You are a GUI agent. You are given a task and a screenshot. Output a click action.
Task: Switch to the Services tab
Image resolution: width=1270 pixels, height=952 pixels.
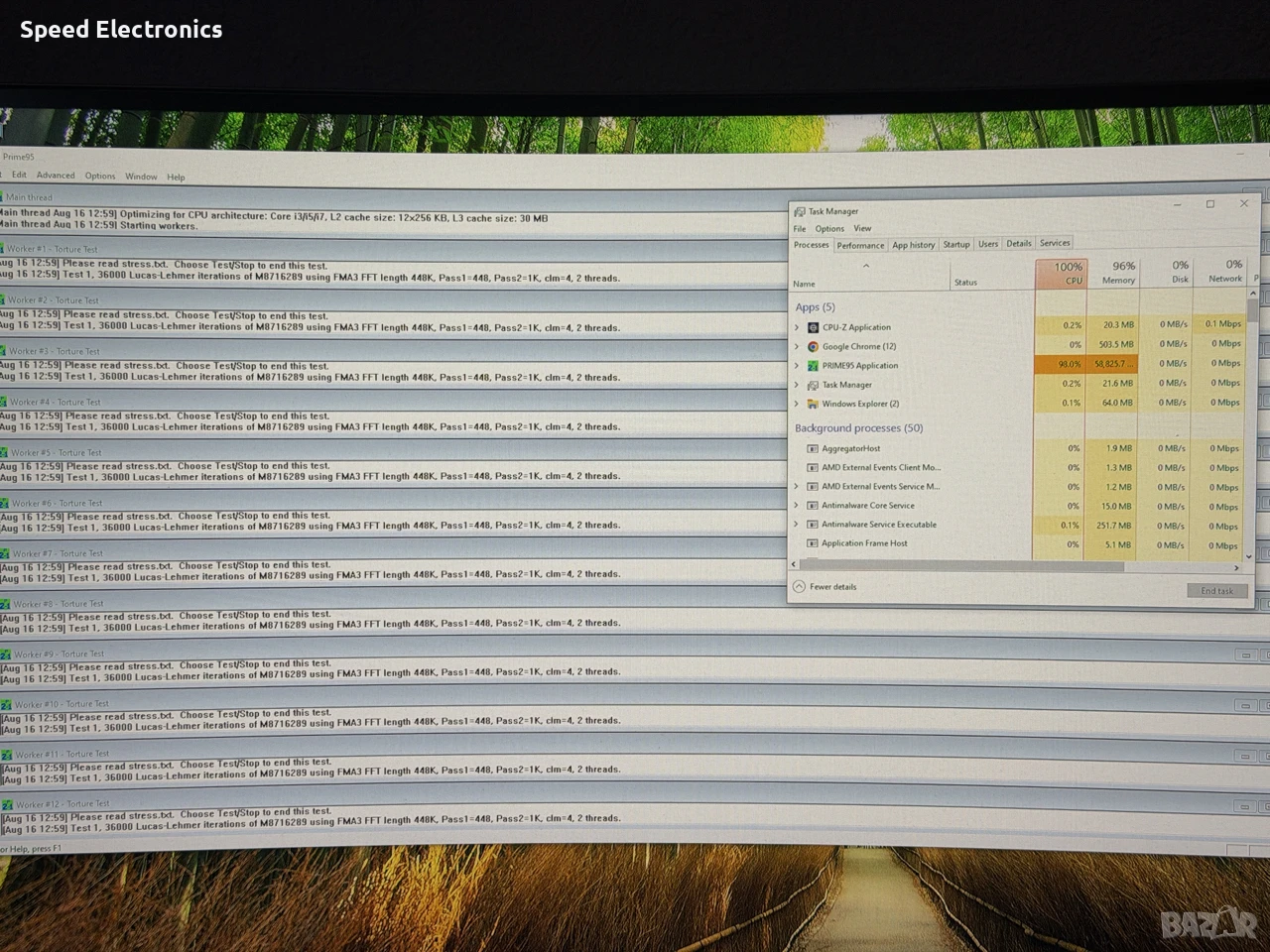(1055, 243)
